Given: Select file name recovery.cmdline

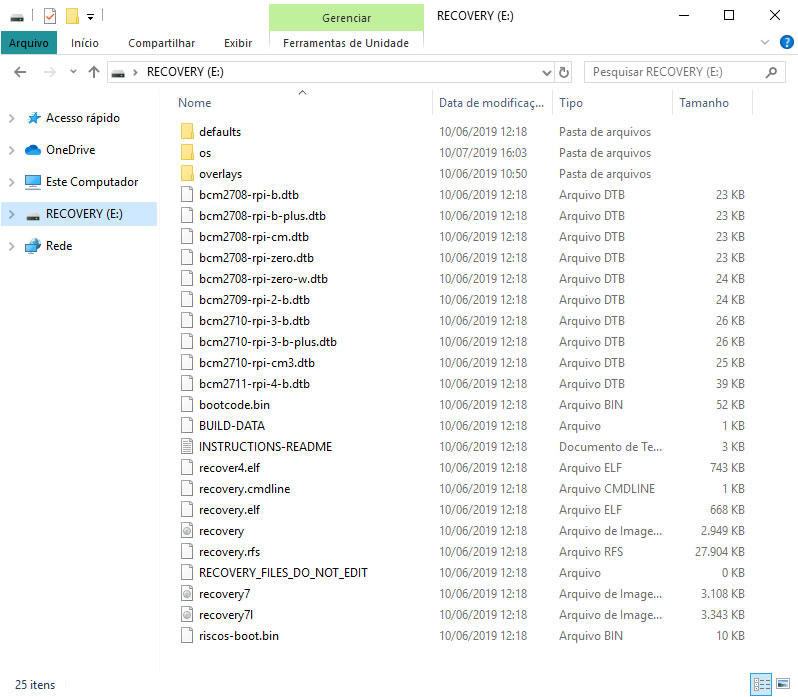Looking at the screenshot, I should pyautogui.click(x=245, y=488).
